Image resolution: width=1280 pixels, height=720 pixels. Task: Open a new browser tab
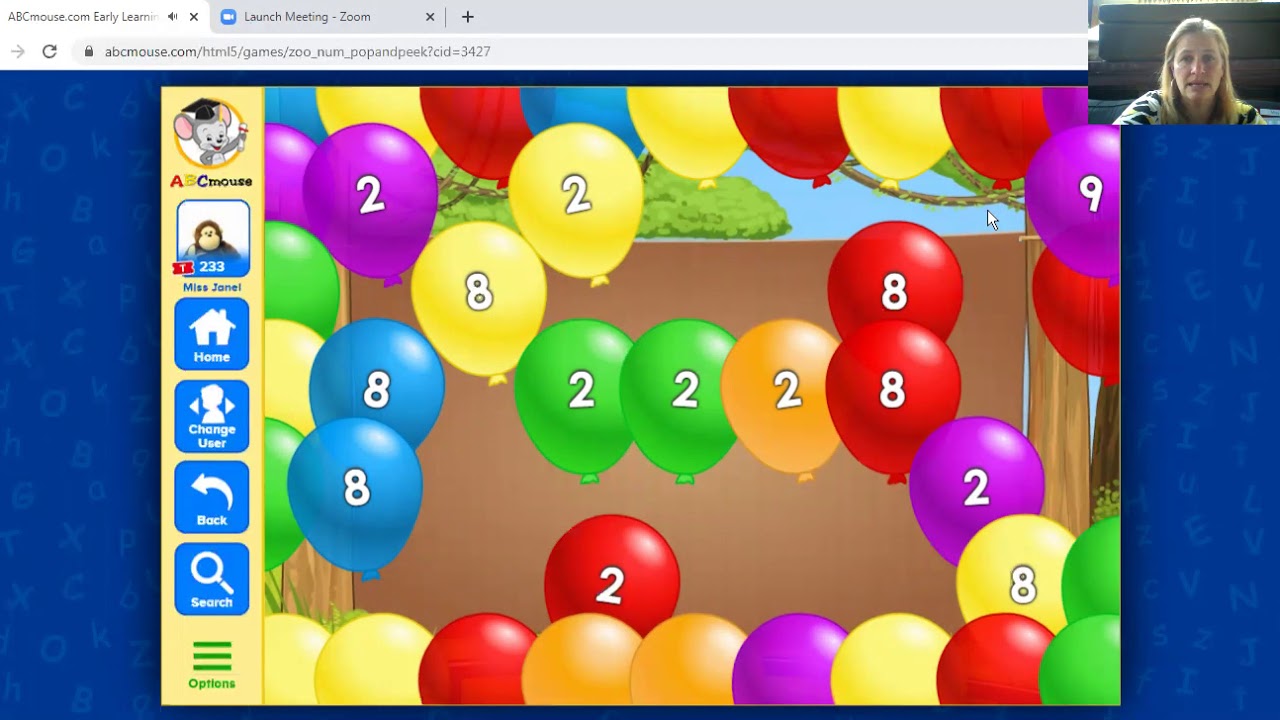point(467,17)
